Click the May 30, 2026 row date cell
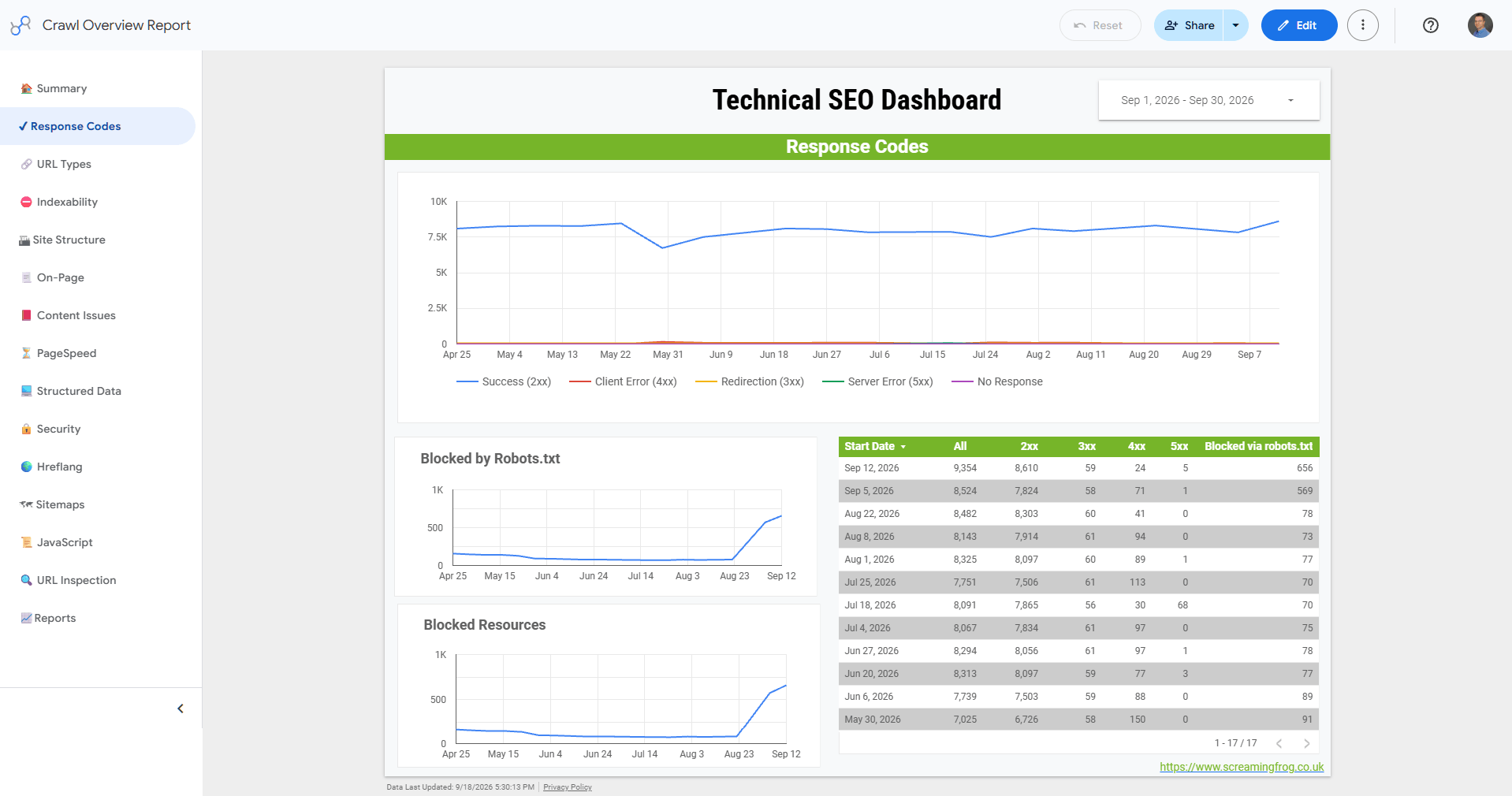The height and width of the screenshot is (796, 1512). [x=873, y=720]
